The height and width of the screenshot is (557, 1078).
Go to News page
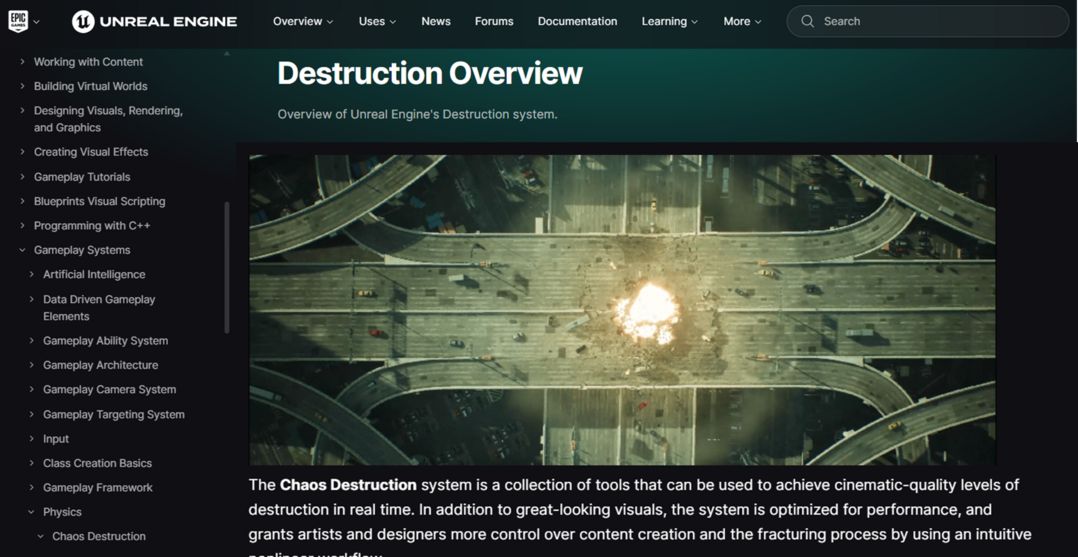[x=436, y=21]
